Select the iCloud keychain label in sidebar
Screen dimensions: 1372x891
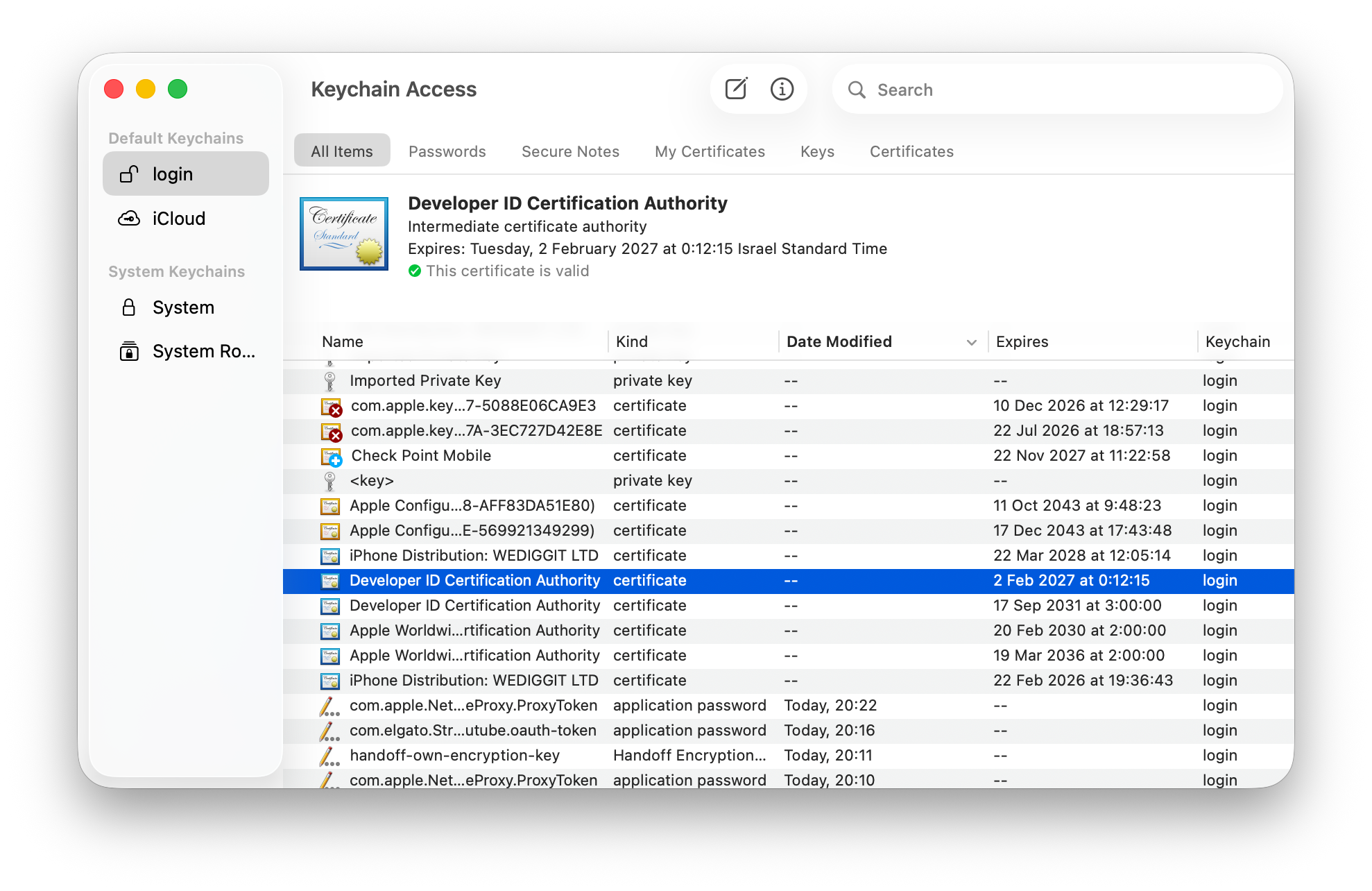(x=179, y=219)
